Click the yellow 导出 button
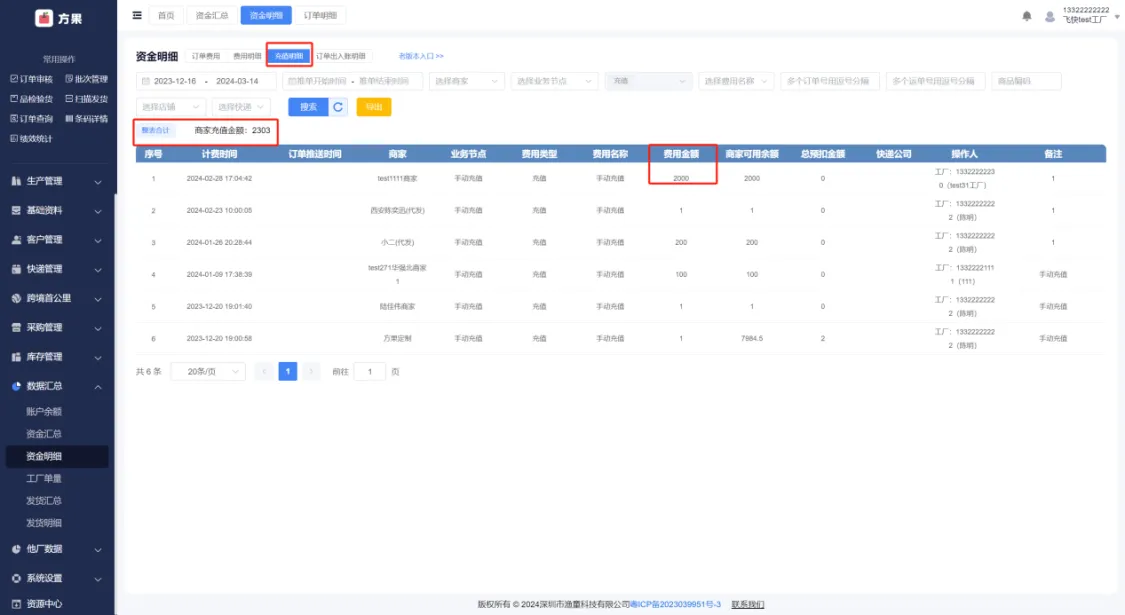The image size is (1125, 615). 373,107
